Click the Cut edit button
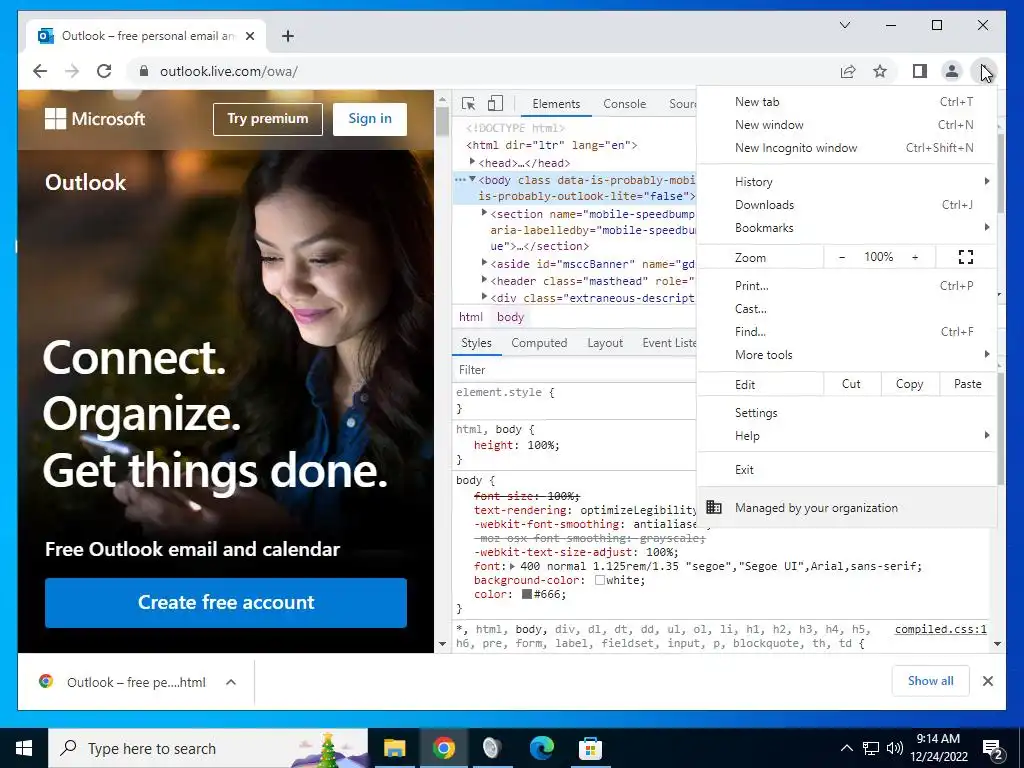The image size is (1024, 768). pos(851,384)
